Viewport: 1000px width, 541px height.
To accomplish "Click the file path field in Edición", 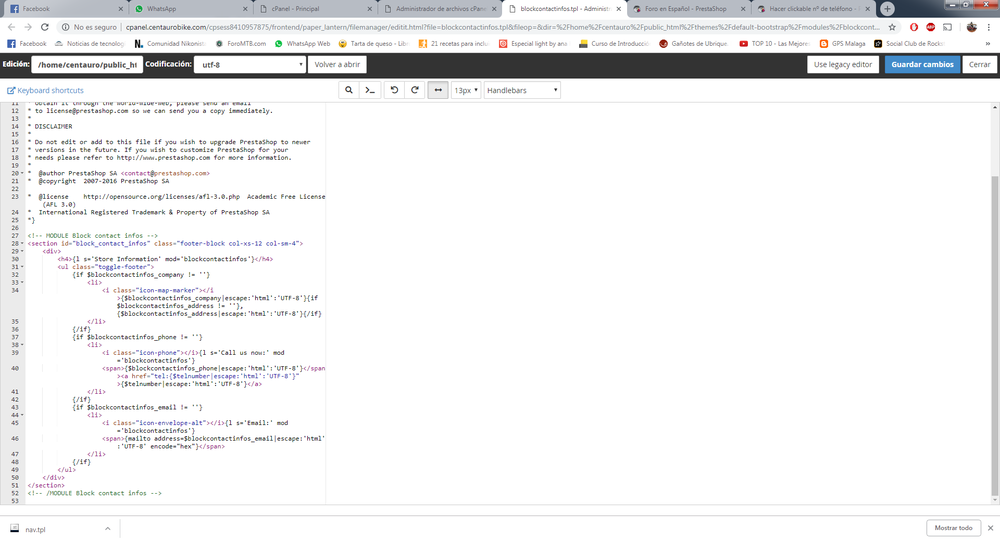I will (87, 64).
